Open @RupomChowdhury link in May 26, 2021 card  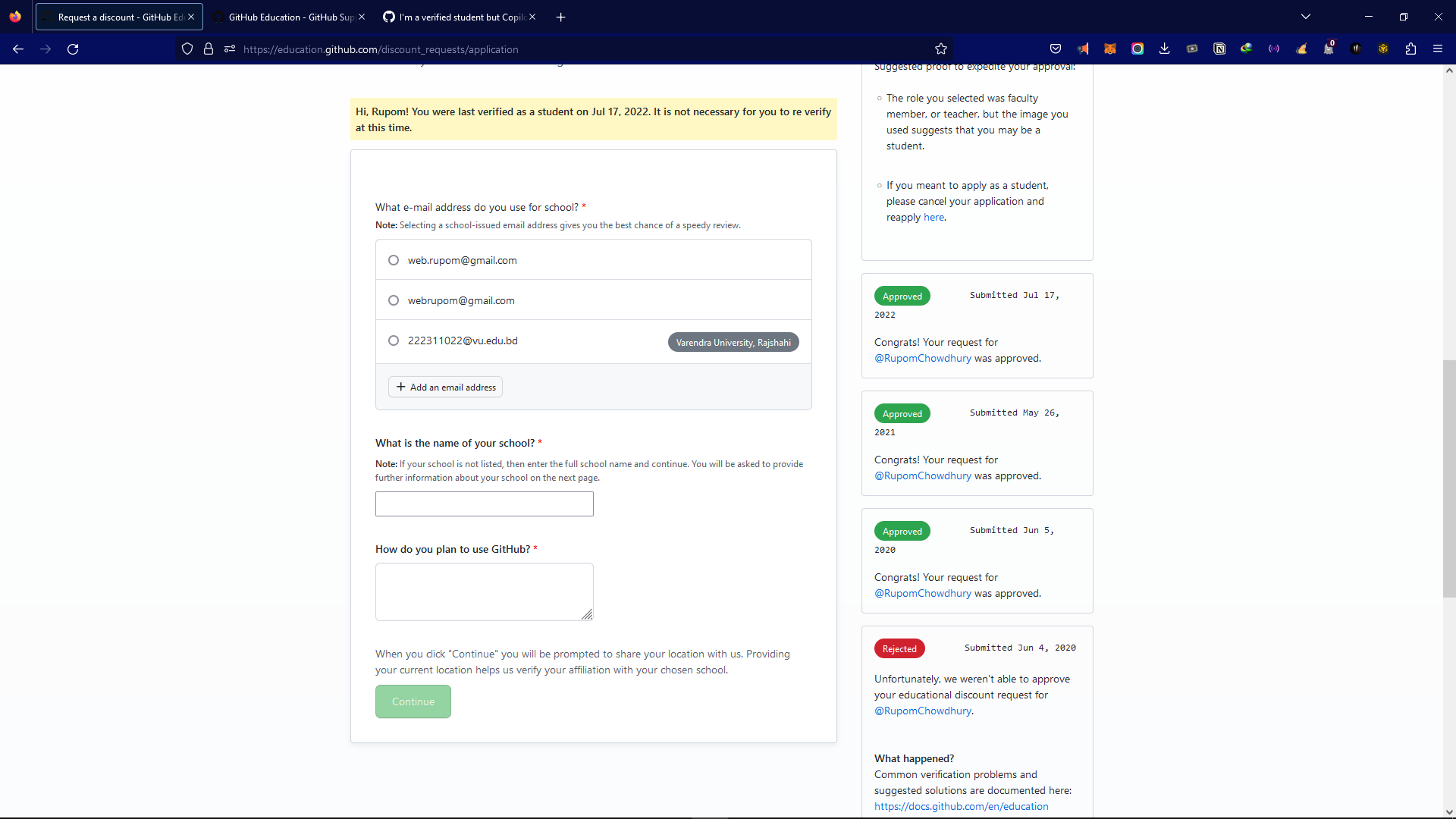923,476
